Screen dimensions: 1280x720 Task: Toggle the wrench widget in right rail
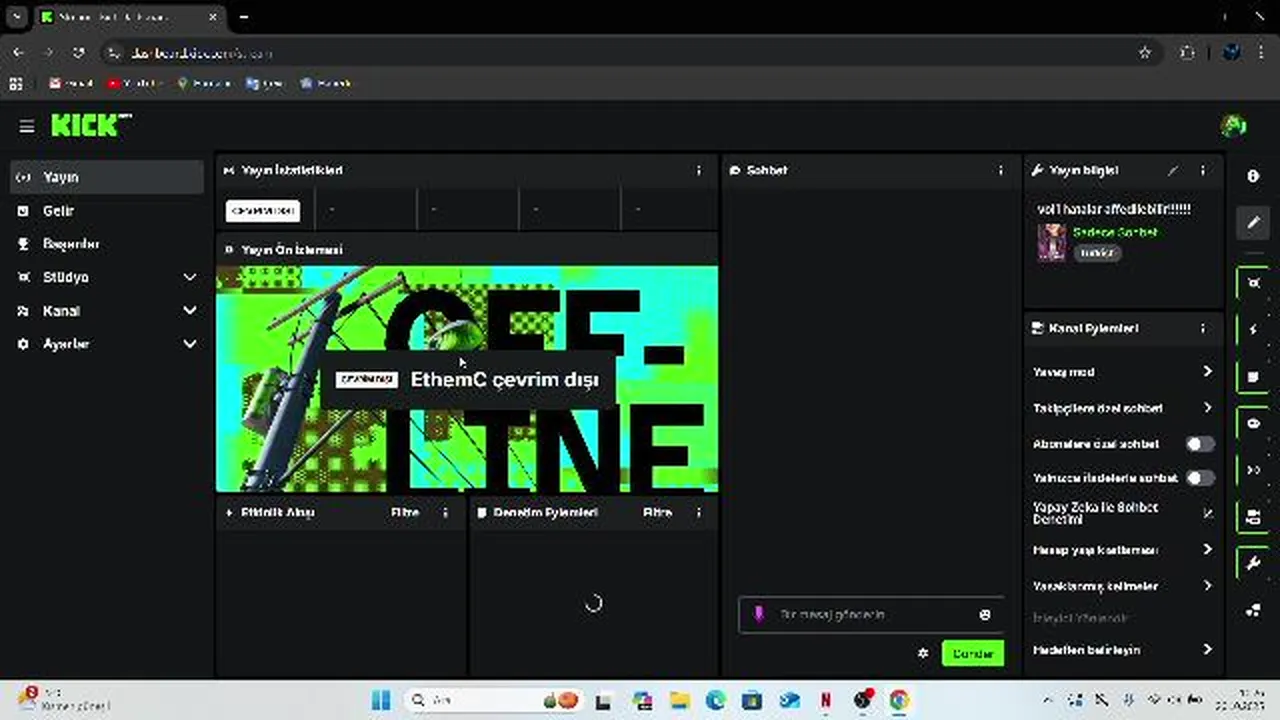1253,564
